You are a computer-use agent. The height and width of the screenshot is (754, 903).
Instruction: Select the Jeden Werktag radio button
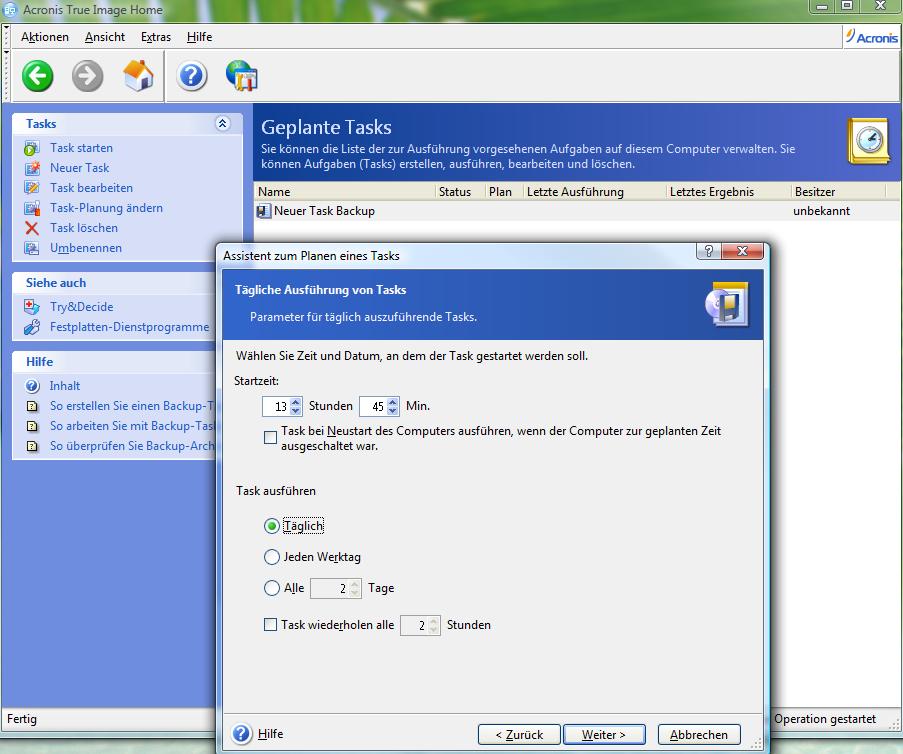pyautogui.click(x=271, y=557)
